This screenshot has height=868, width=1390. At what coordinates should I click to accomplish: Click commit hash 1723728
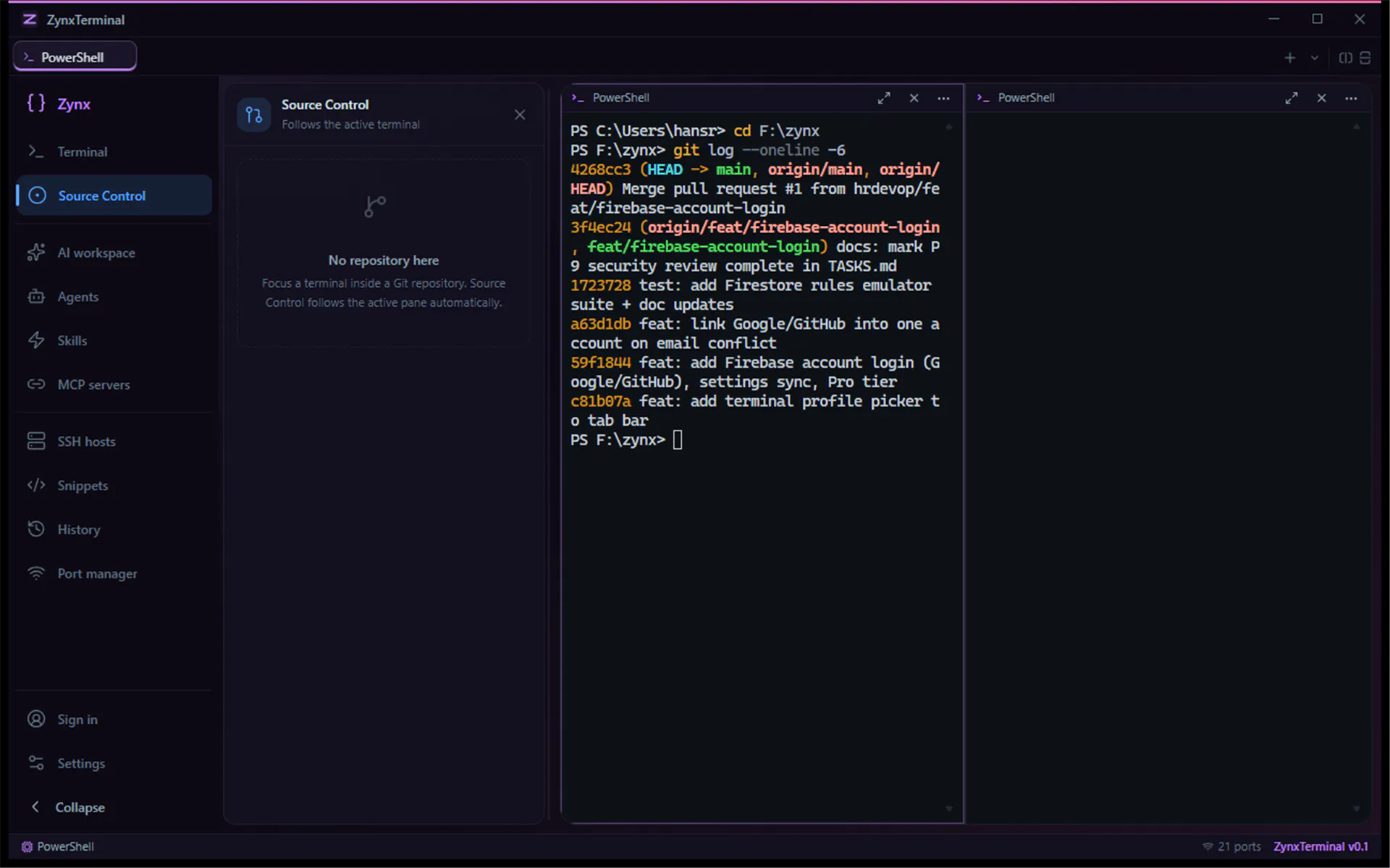(600, 285)
